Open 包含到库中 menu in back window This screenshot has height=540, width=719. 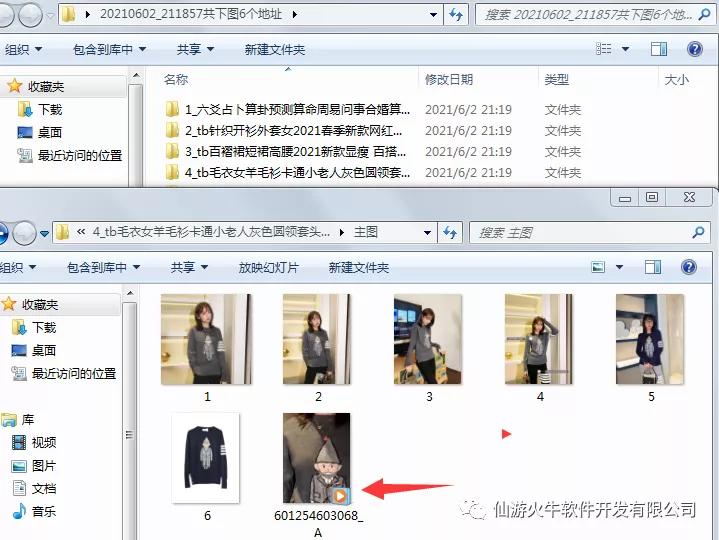[x=110, y=49]
